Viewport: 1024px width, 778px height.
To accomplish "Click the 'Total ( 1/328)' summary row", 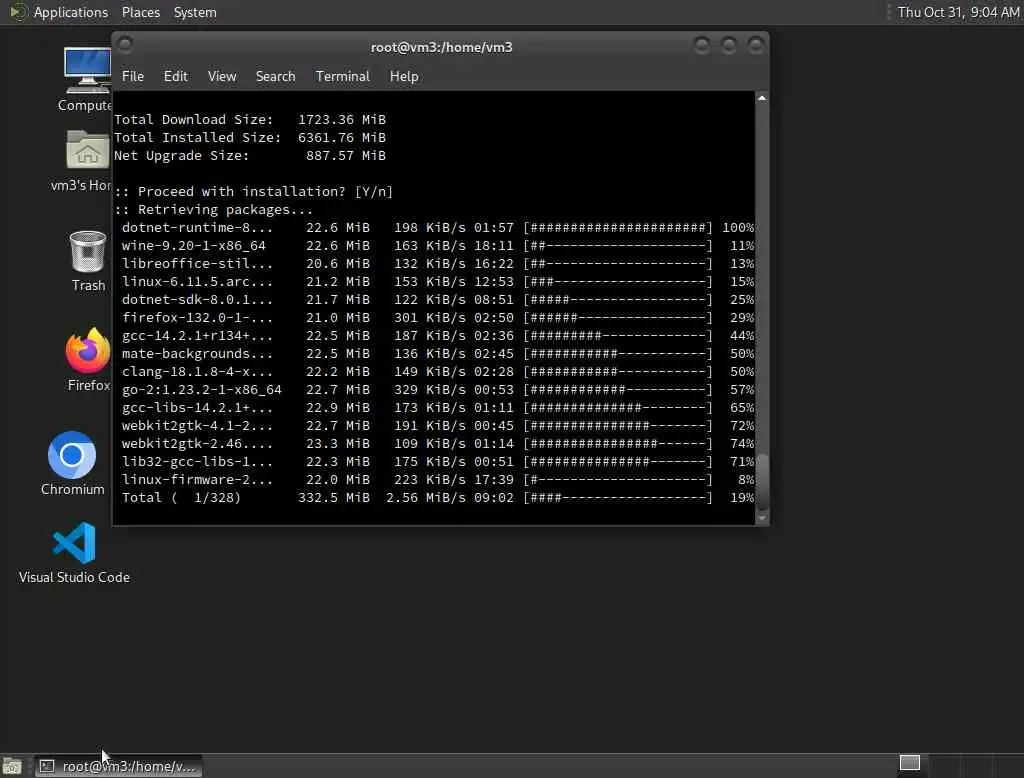I will coord(438,497).
